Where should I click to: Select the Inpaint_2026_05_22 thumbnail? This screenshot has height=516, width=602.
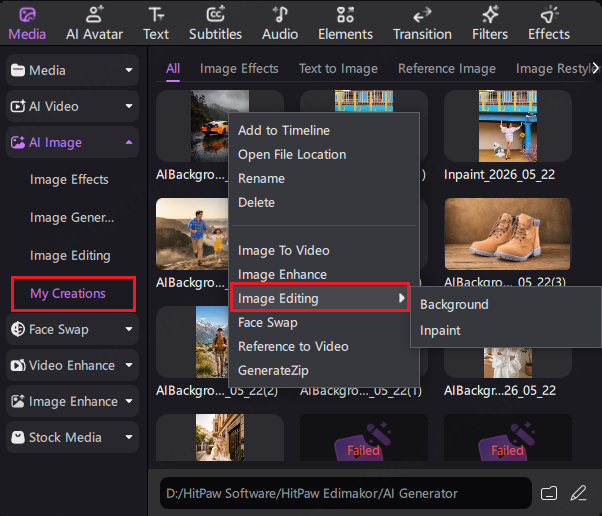(x=508, y=126)
